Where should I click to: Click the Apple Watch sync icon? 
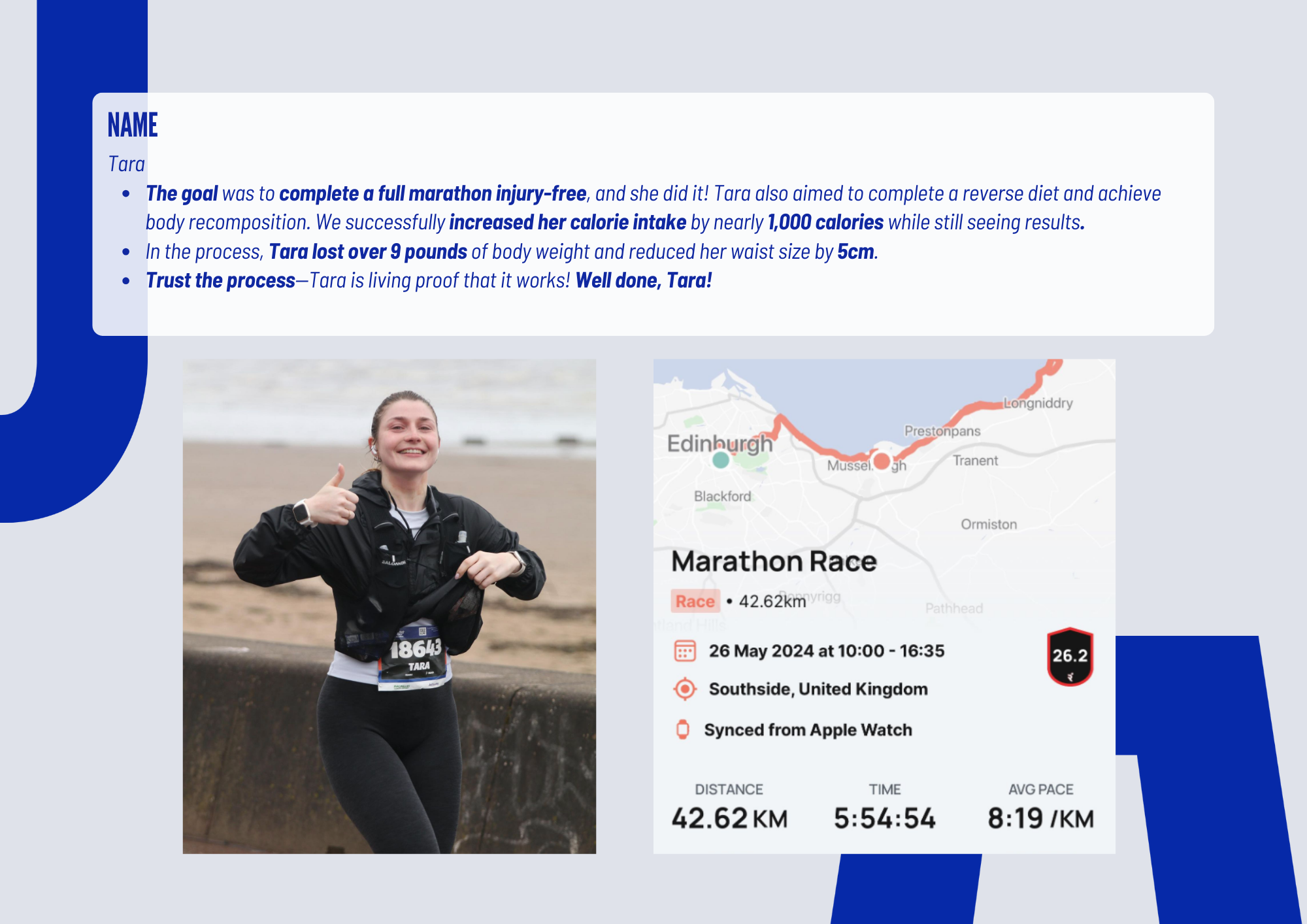[682, 729]
